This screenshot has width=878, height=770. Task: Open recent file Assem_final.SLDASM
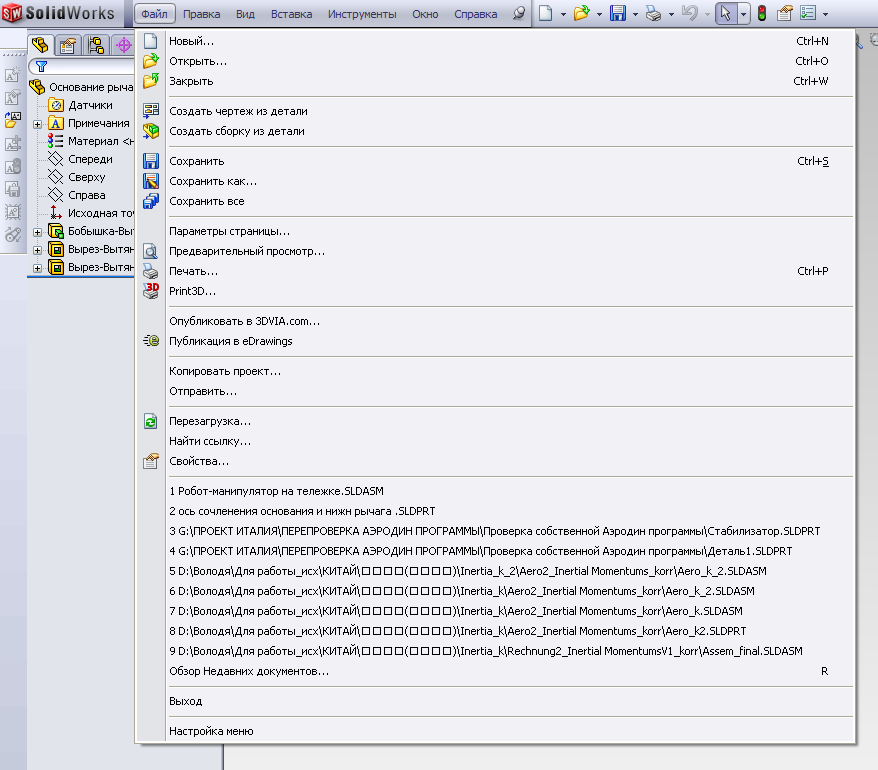click(494, 651)
